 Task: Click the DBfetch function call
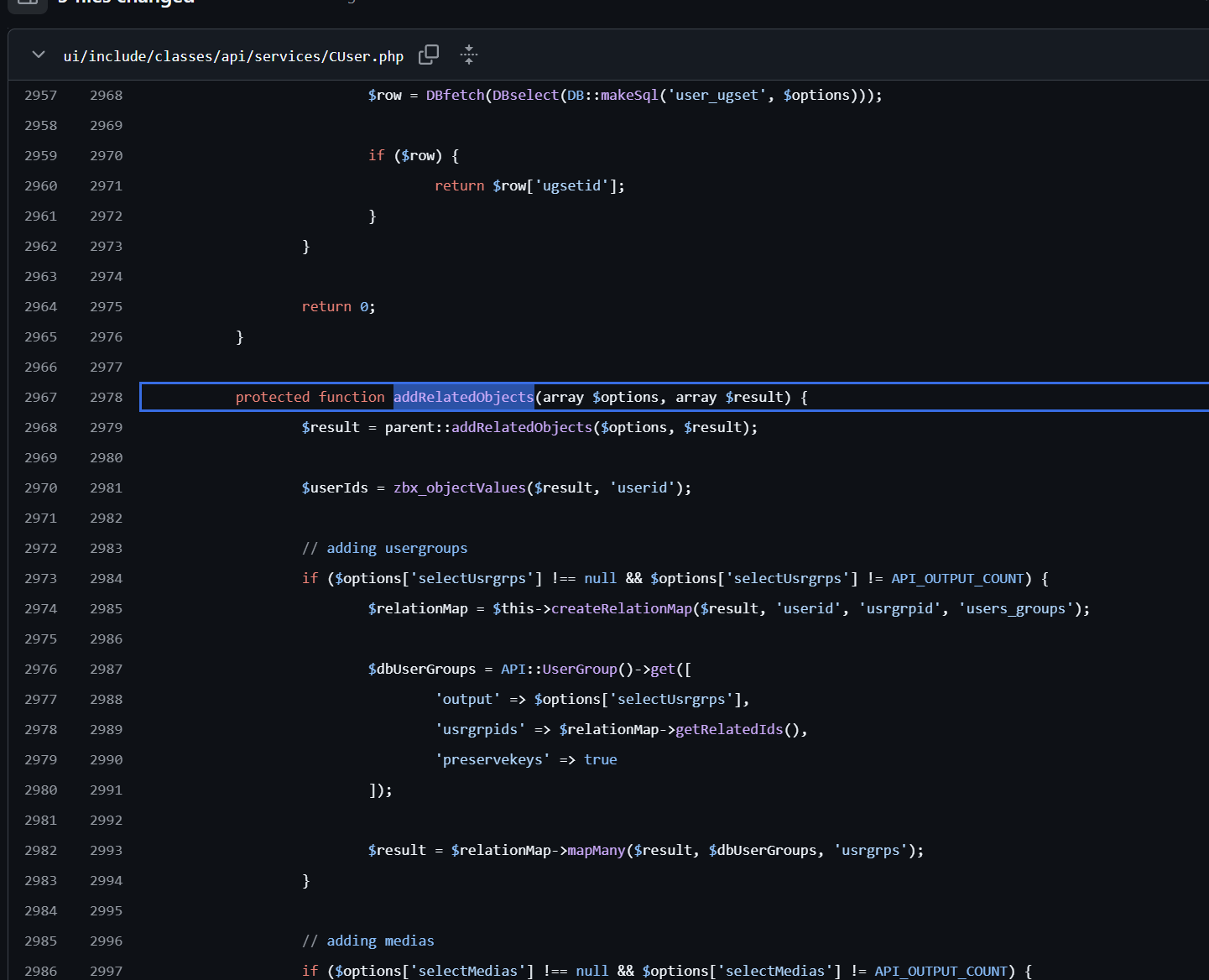click(455, 95)
